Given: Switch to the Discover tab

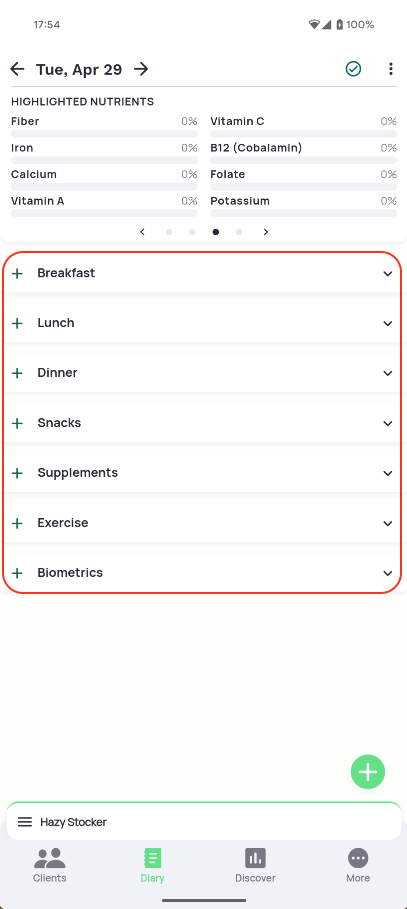Looking at the screenshot, I should point(255,865).
